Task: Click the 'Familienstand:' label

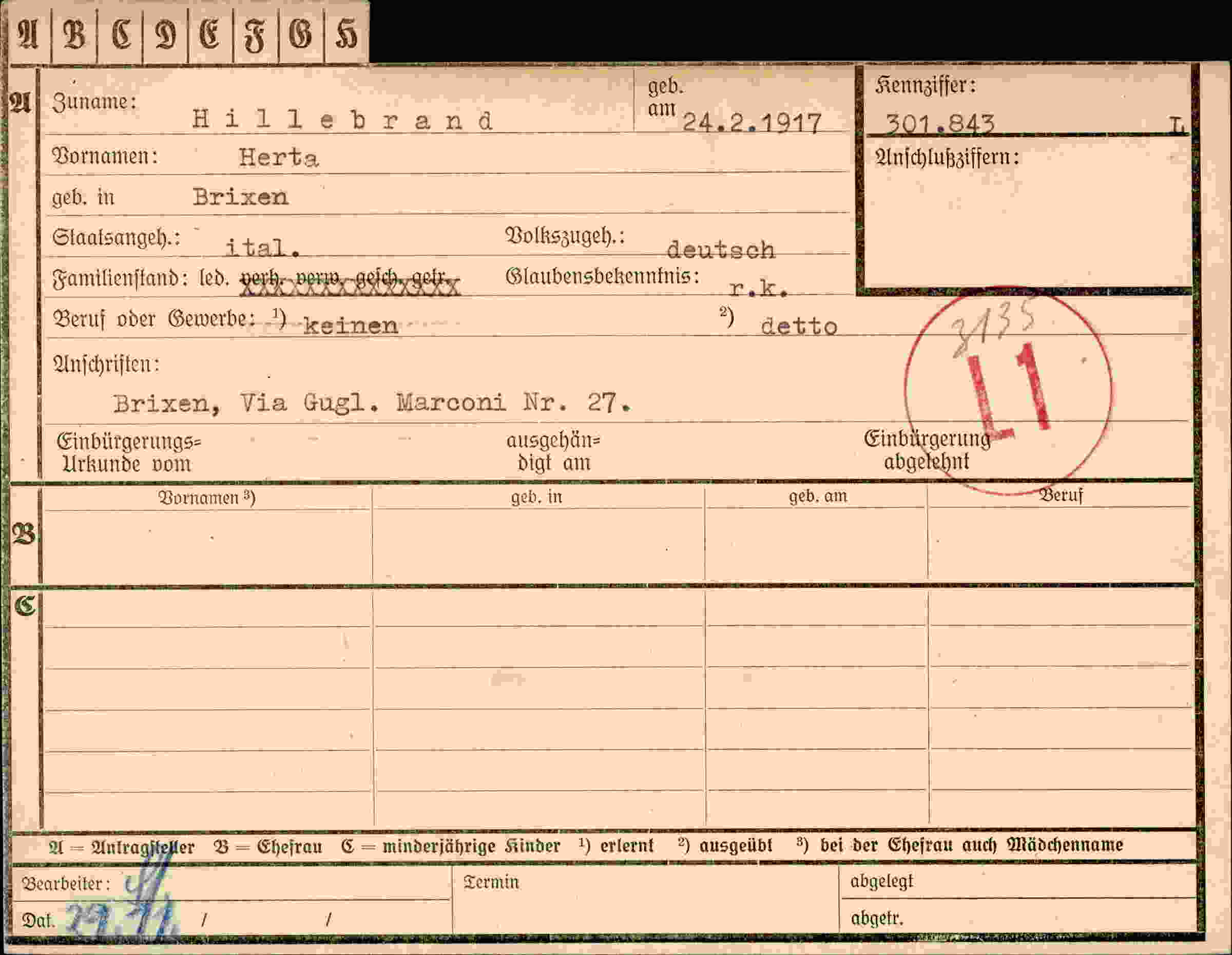Action: [x=120, y=279]
